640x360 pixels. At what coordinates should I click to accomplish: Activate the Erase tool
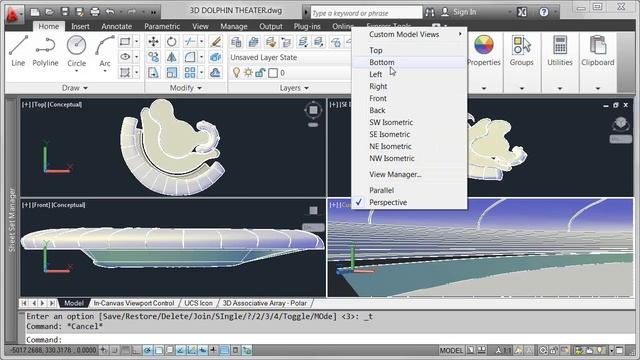[x=216, y=42]
